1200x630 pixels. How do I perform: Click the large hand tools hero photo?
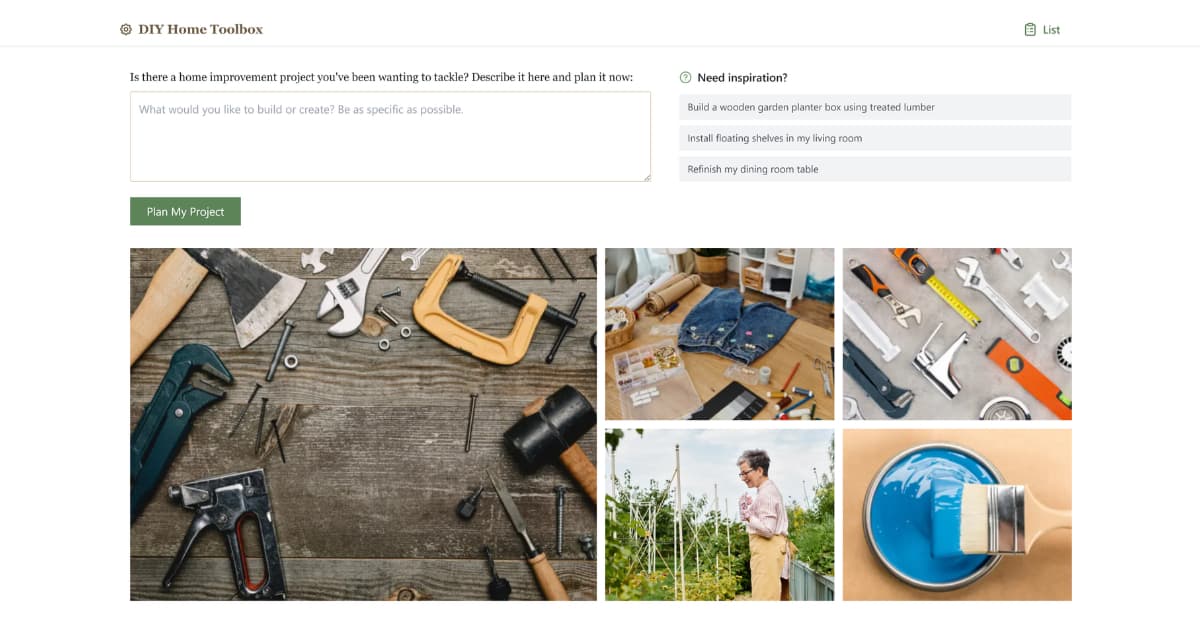[x=362, y=424]
